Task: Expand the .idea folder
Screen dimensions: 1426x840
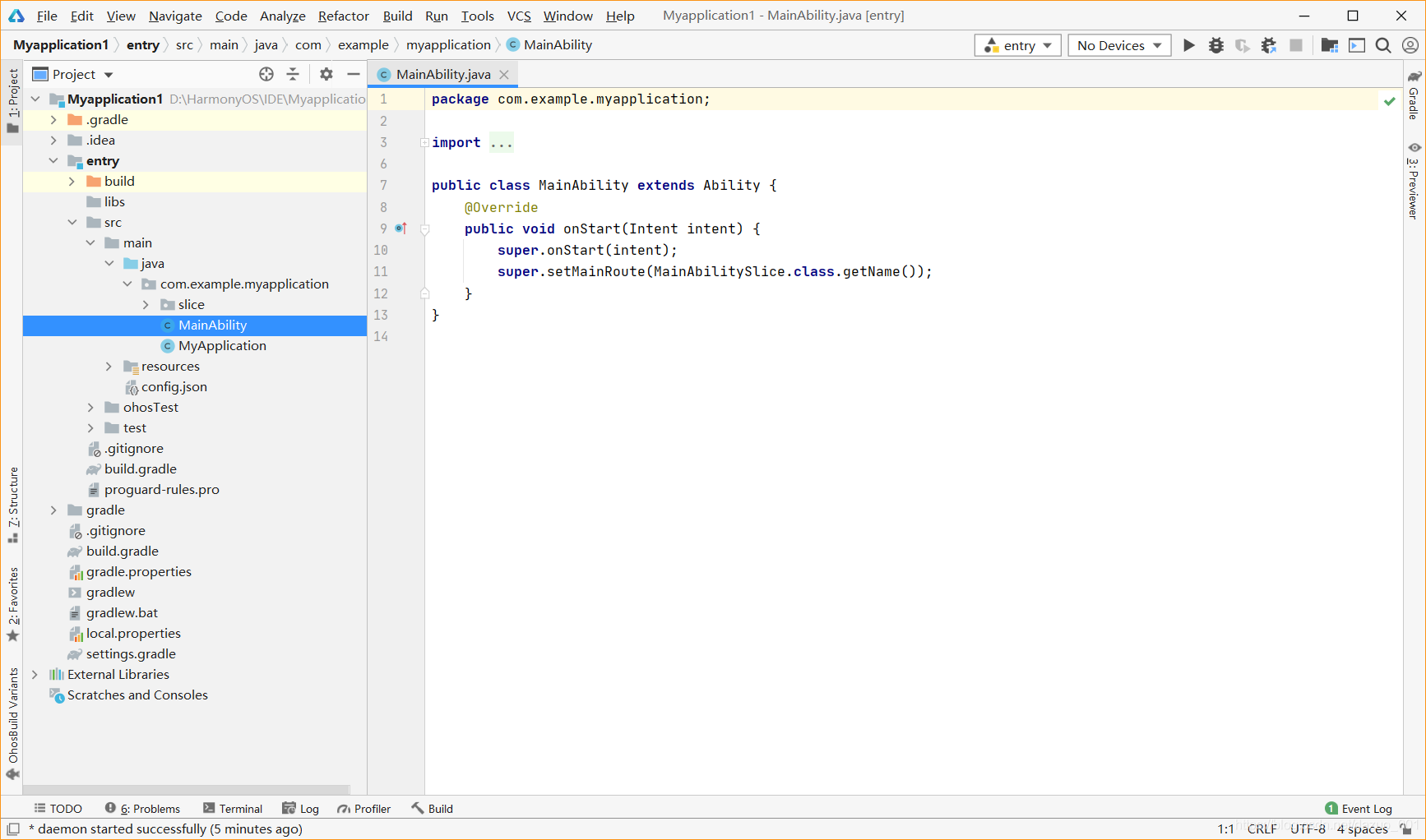Action: pyautogui.click(x=53, y=141)
